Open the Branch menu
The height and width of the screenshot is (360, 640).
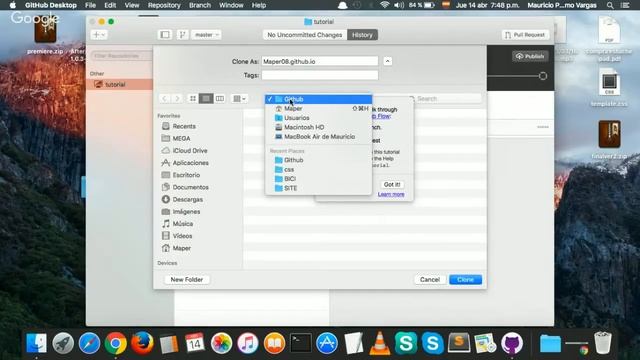(x=200, y=5)
